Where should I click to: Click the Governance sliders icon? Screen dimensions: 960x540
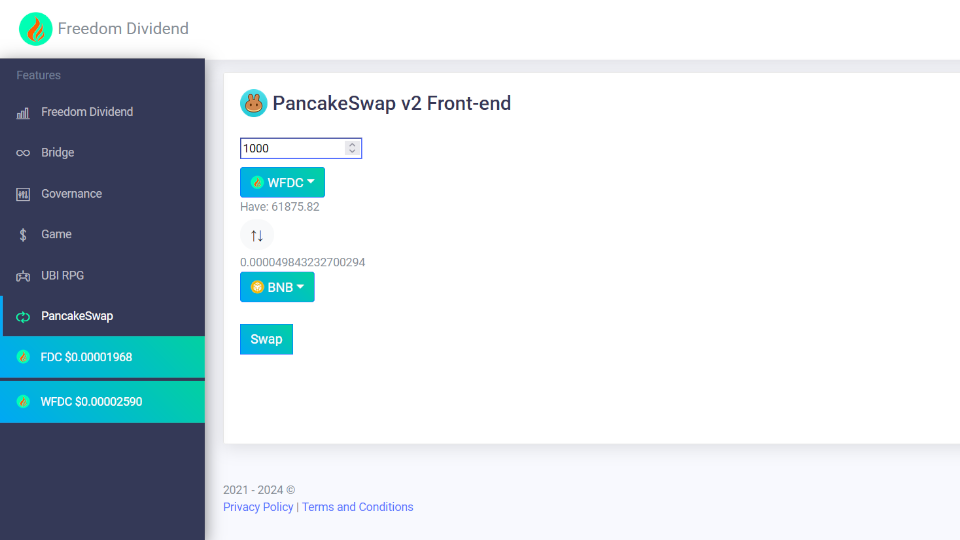pos(23,195)
